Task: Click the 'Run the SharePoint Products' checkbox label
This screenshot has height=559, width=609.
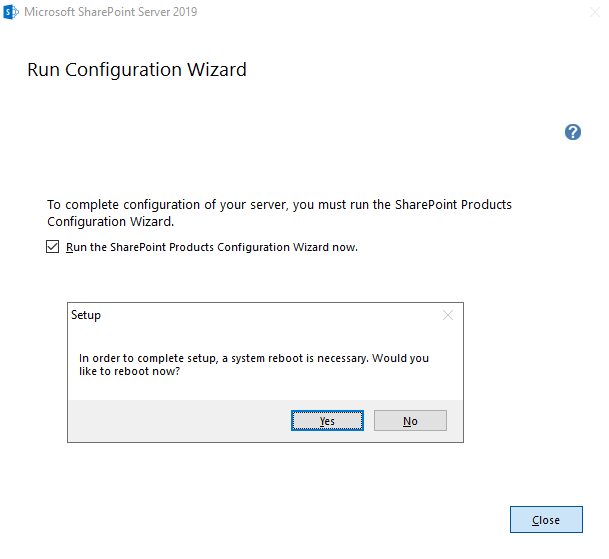Action: [x=211, y=247]
